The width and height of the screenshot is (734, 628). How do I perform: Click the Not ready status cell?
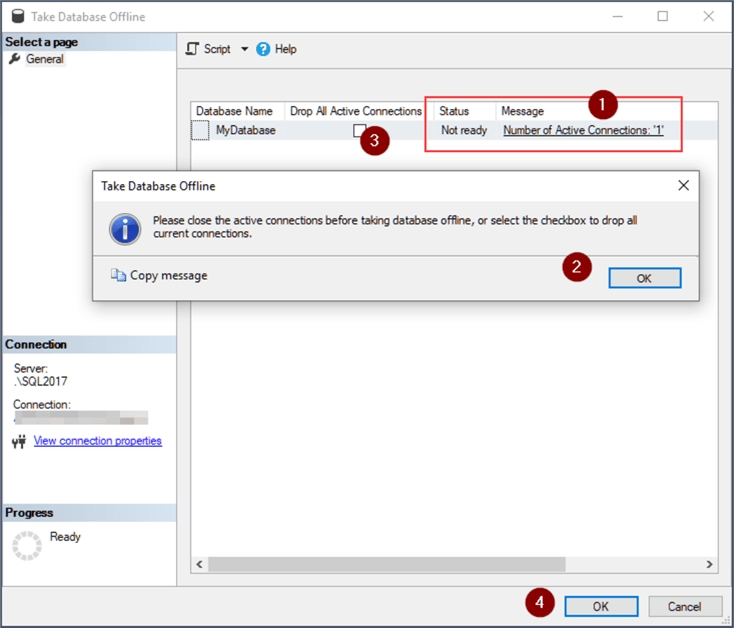(x=464, y=130)
